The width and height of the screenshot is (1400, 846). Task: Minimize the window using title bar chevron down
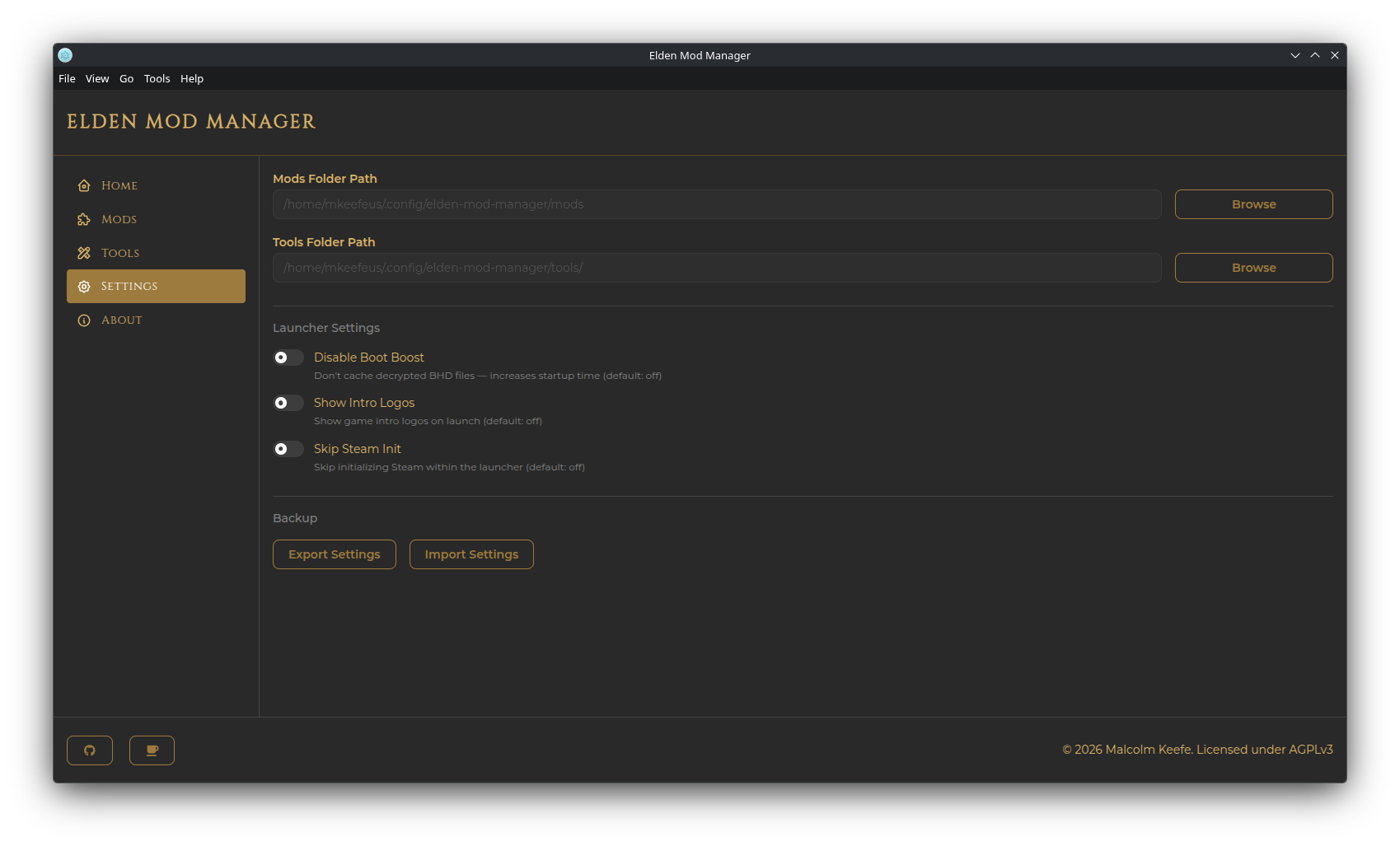[x=1295, y=55]
